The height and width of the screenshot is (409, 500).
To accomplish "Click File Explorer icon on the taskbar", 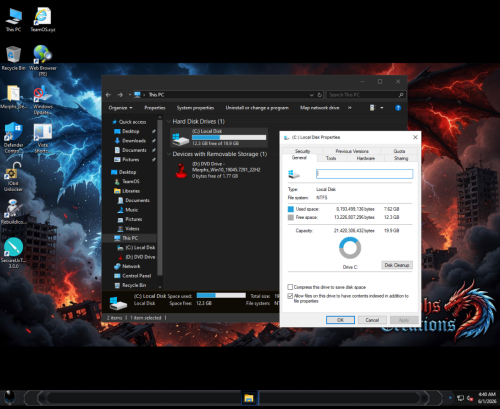I will point(249,398).
